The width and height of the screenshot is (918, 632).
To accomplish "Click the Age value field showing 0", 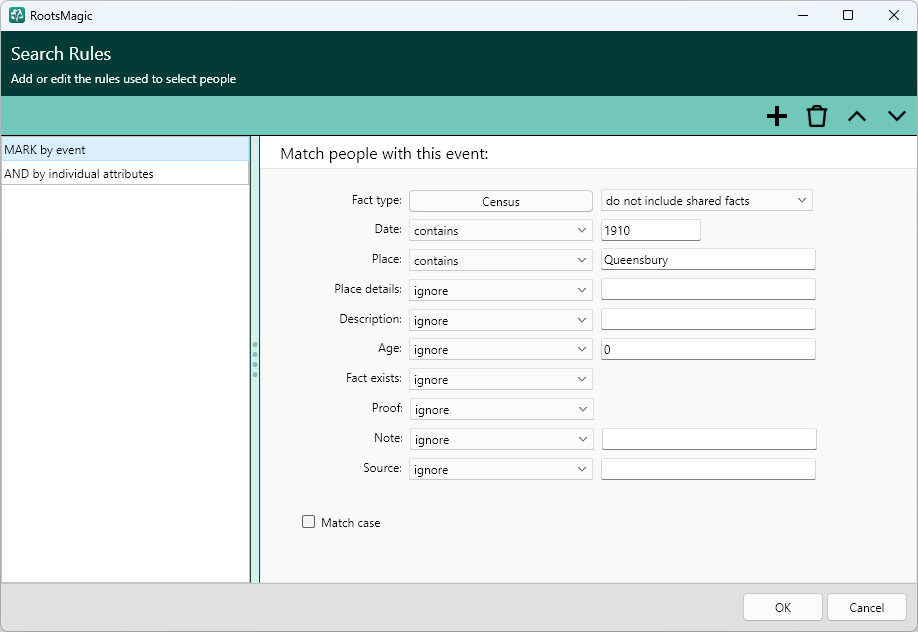I will click(708, 349).
